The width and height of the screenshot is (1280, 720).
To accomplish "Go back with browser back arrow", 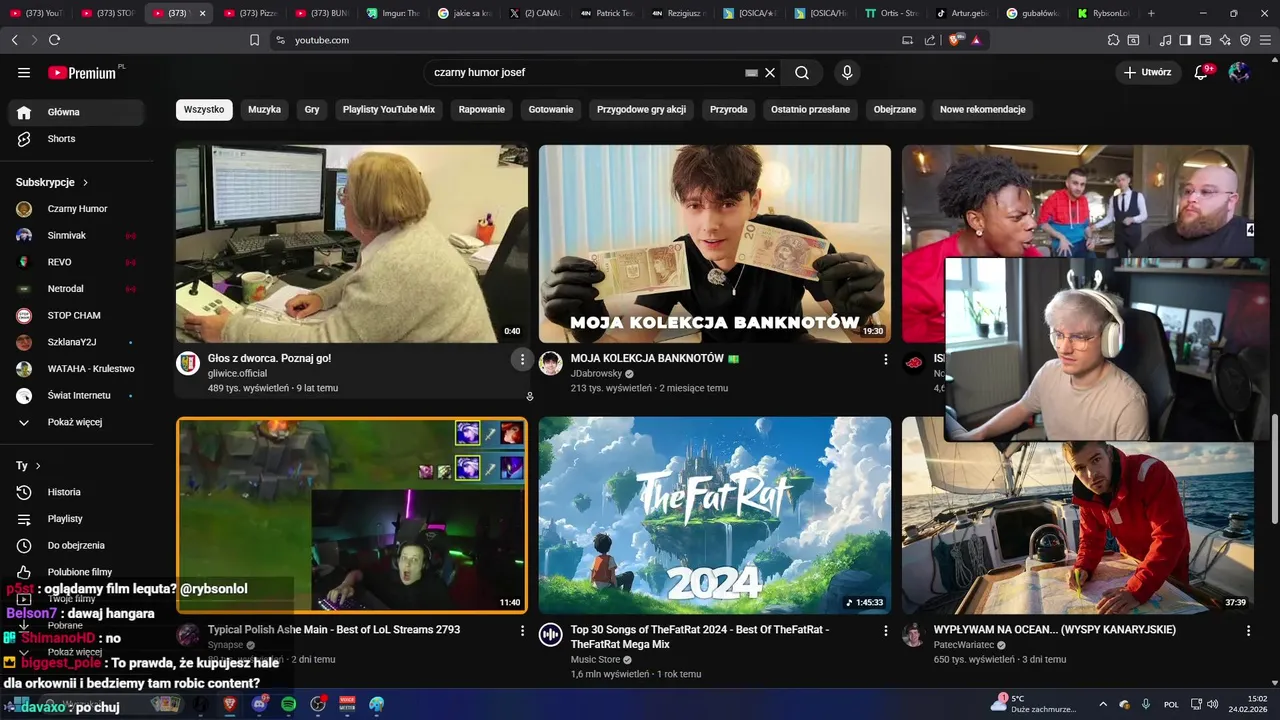I will coord(14,40).
